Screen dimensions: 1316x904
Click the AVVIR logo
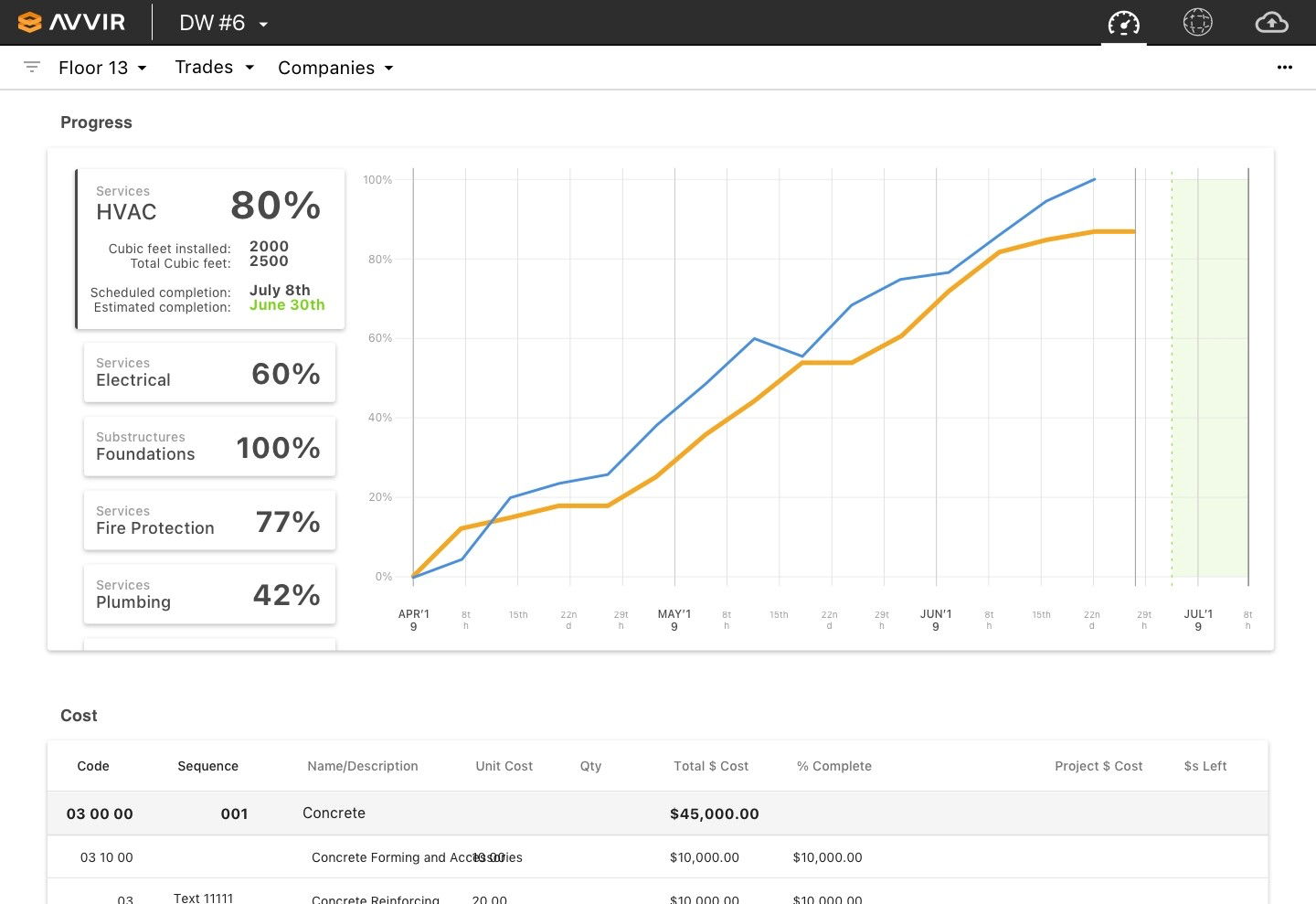pos(72,22)
